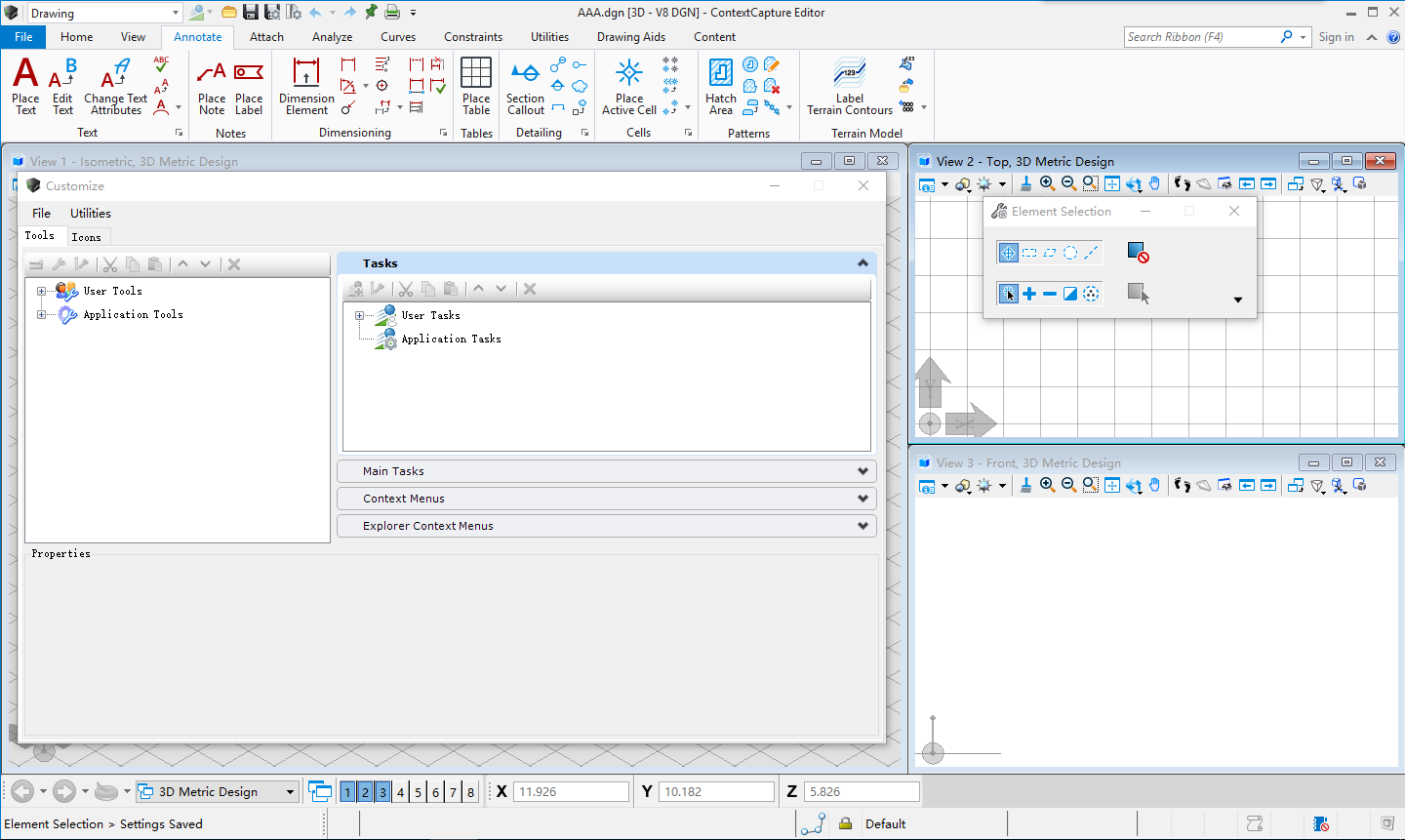Viewport: 1405px width, 840px height.
Task: Open Change Text Attributes tool
Action: coord(115,86)
